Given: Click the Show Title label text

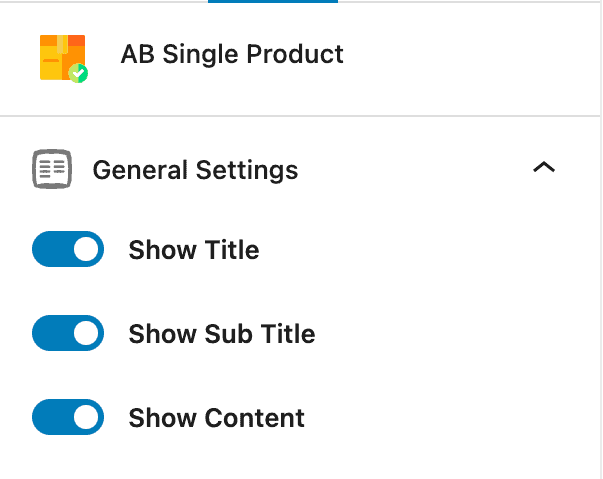Looking at the screenshot, I should coord(194,250).
